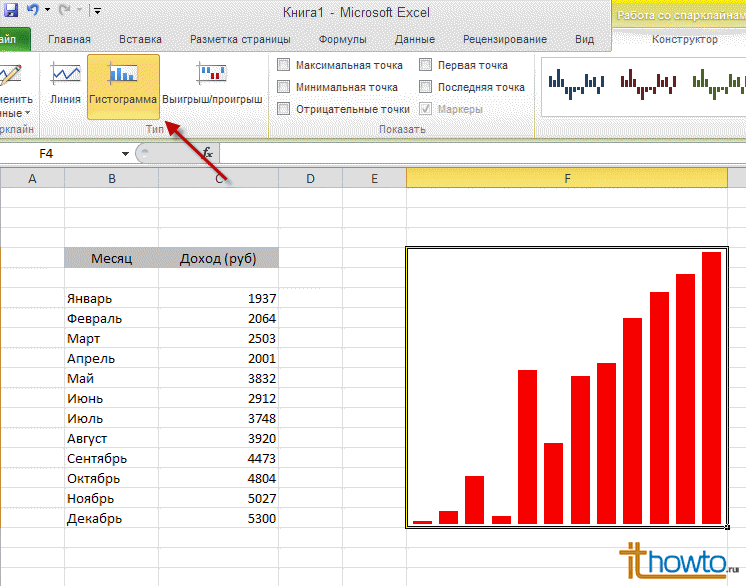Select the cell with value 5300
Image resolution: width=746 pixels, height=586 pixels.
click(x=219, y=518)
